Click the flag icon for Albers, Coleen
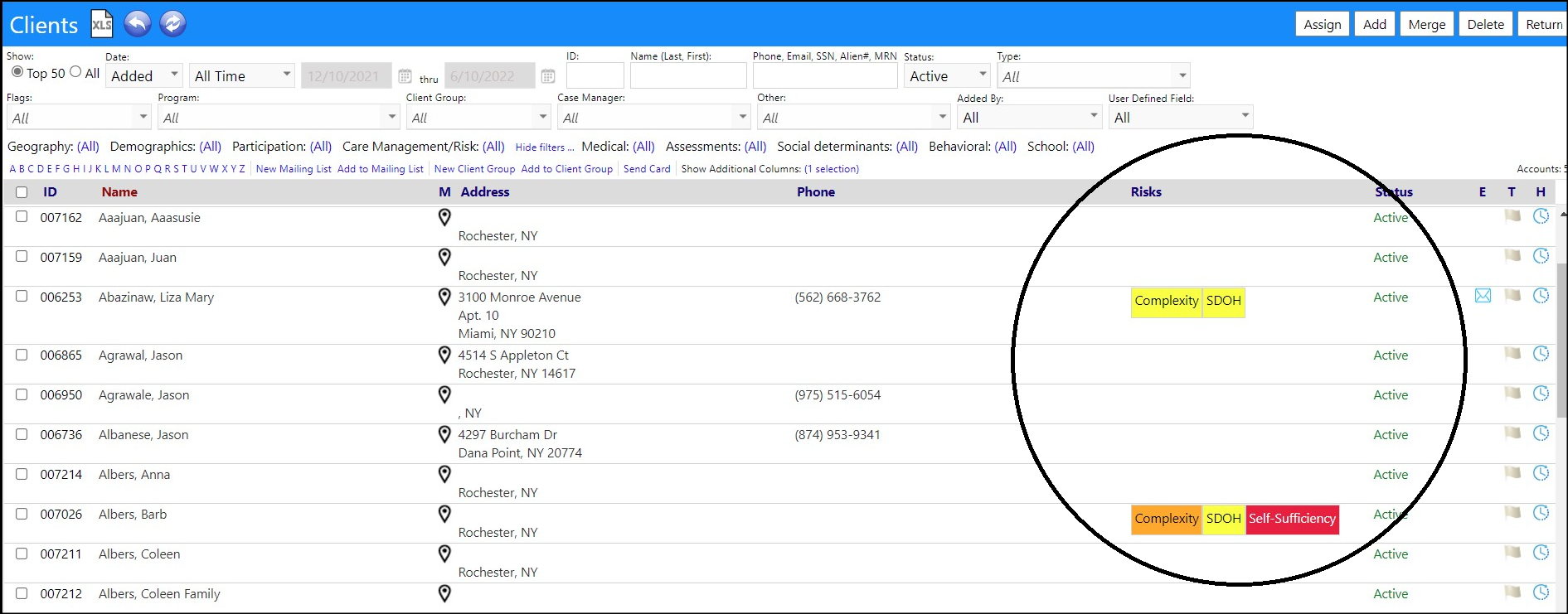1568x614 pixels. tap(1512, 553)
